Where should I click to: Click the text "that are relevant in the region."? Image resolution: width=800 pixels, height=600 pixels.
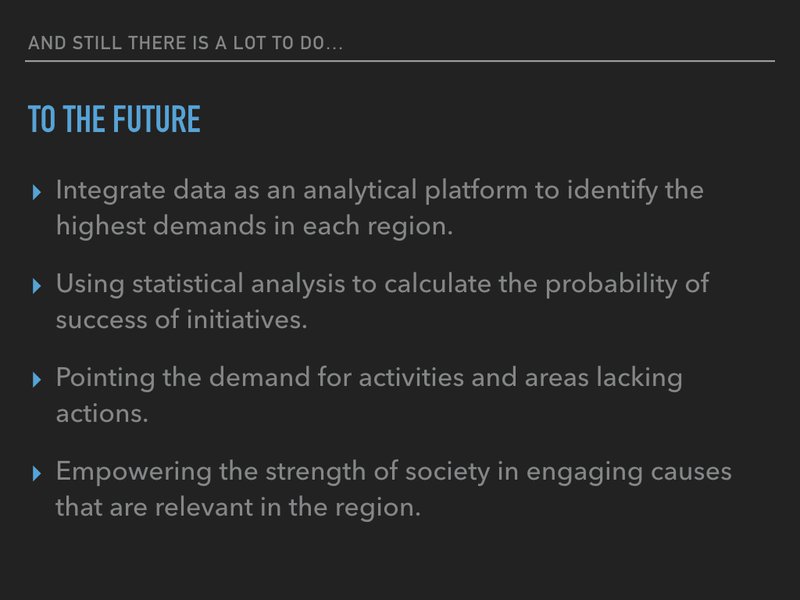(x=238, y=508)
